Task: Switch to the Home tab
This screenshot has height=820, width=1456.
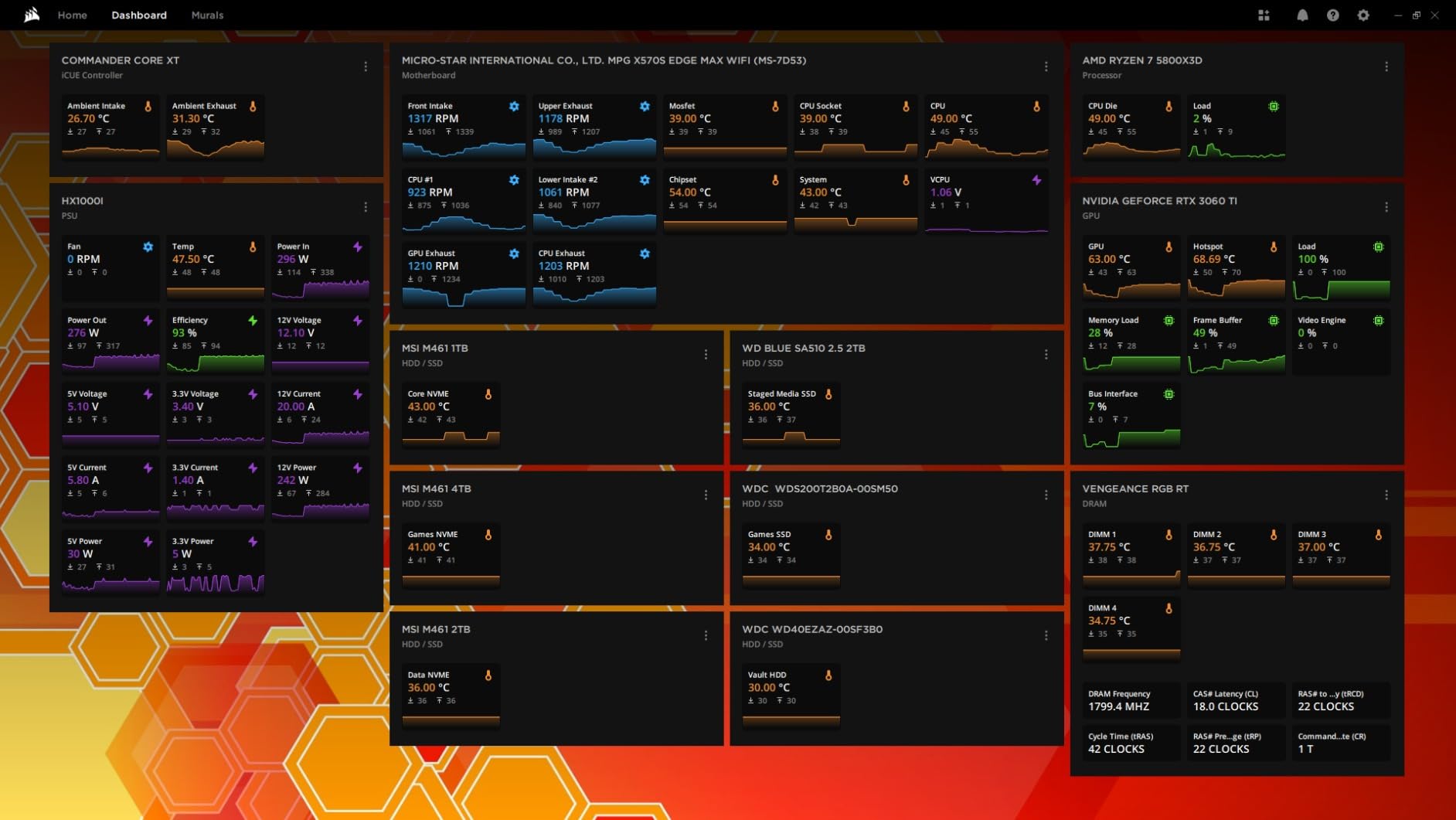Action: coord(72,15)
